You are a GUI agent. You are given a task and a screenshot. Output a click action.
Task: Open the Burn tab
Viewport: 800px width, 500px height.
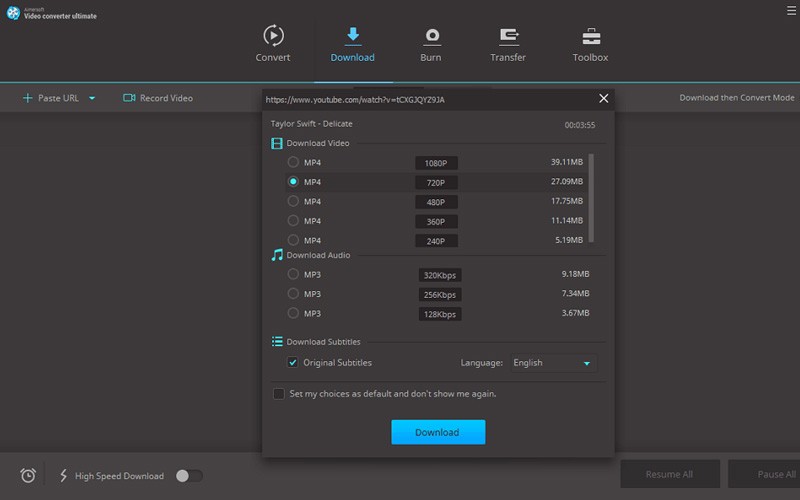[x=431, y=45]
